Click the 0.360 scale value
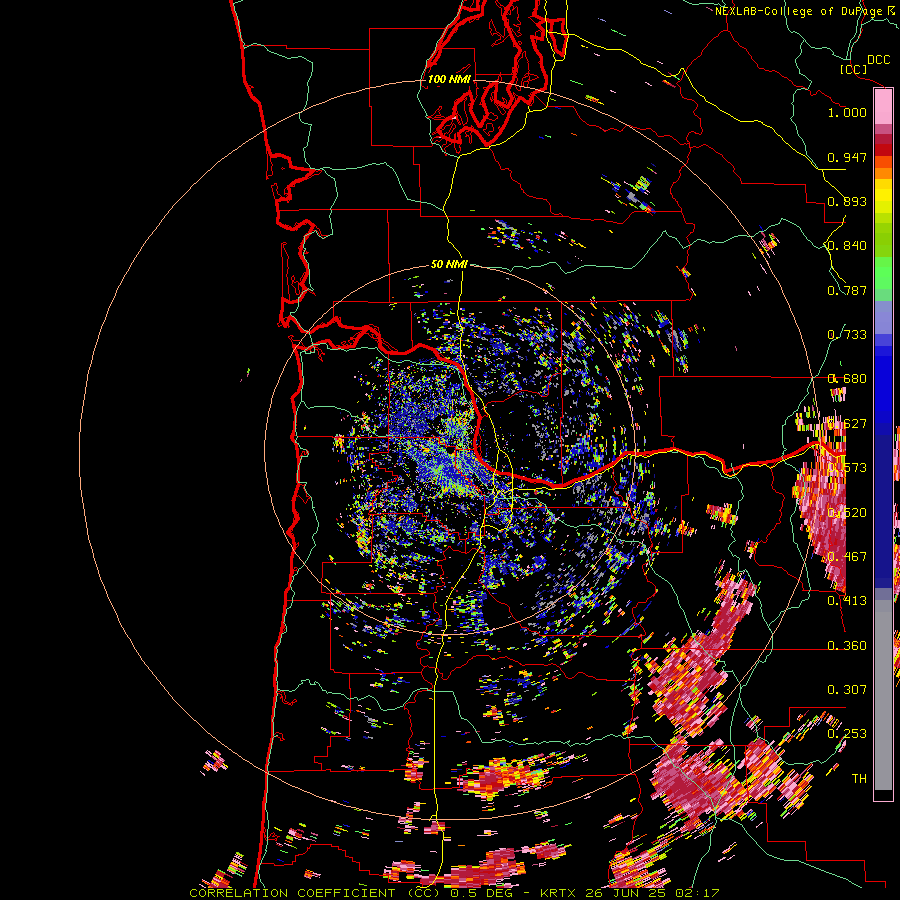Image resolution: width=900 pixels, height=900 pixels. (x=847, y=646)
